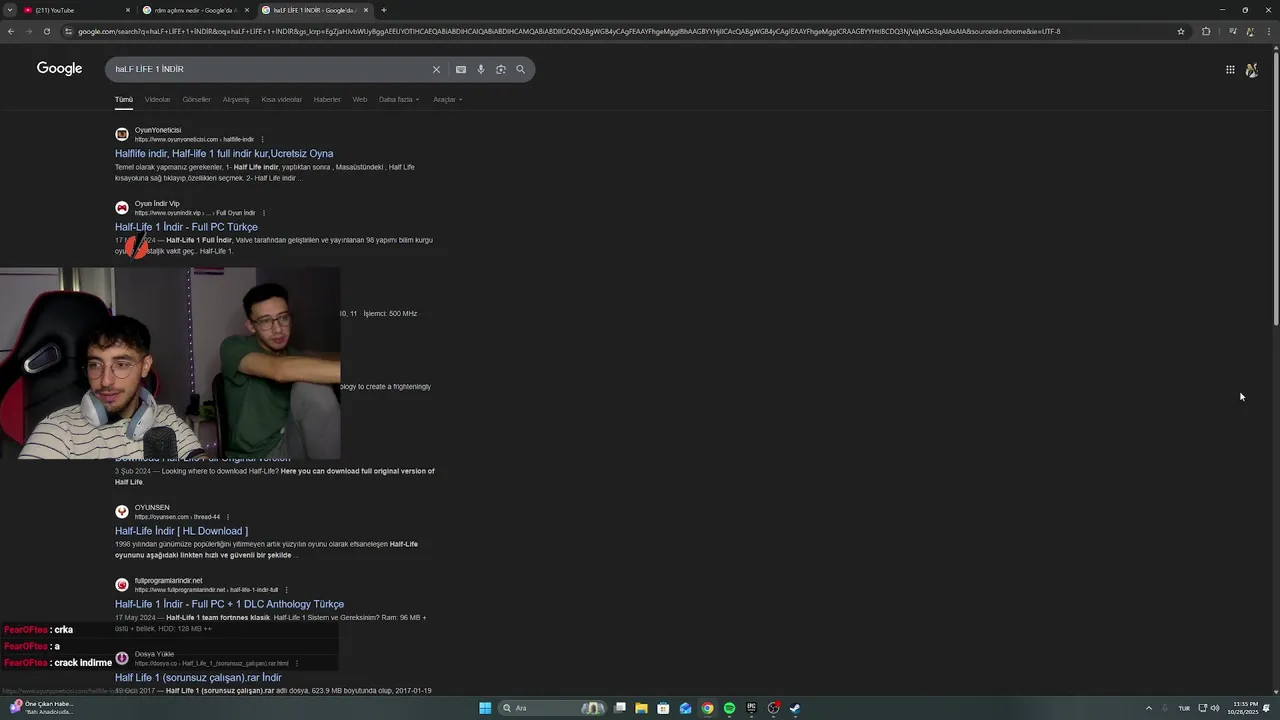This screenshot has height=720, width=1280.
Task: Open more options for fullprogramlarindir.net result
Action: (x=286, y=590)
